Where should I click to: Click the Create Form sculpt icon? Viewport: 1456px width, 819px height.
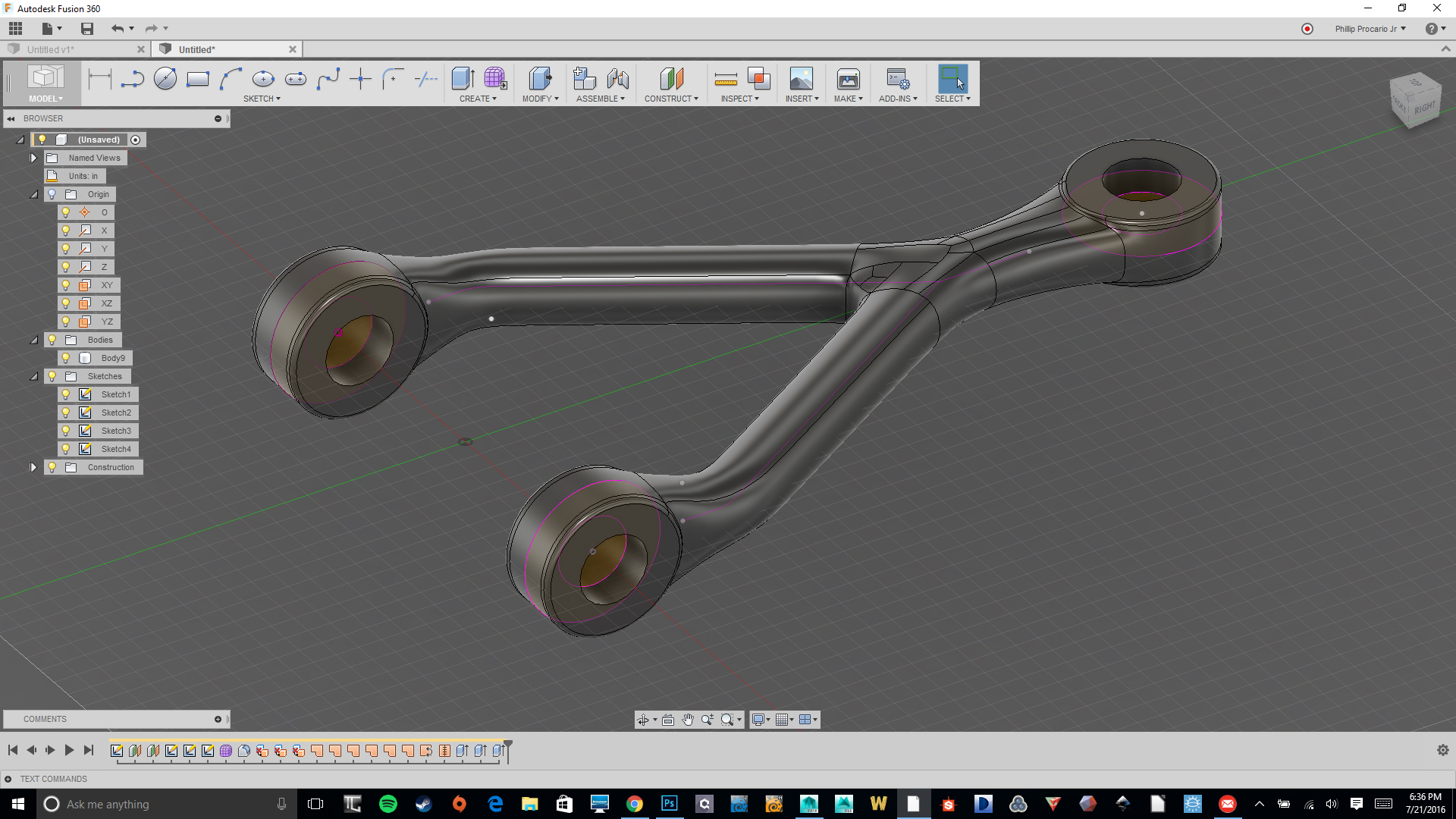click(495, 79)
